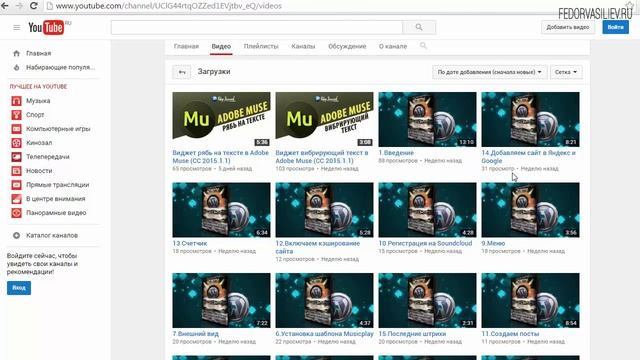The width and height of the screenshot is (640, 360).
Task: Open link 10.Регистрация на Soundcloud
Action: coord(425,243)
